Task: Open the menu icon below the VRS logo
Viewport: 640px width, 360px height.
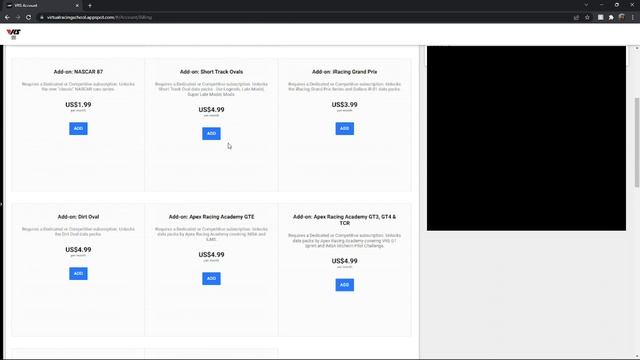Action: 13,38
